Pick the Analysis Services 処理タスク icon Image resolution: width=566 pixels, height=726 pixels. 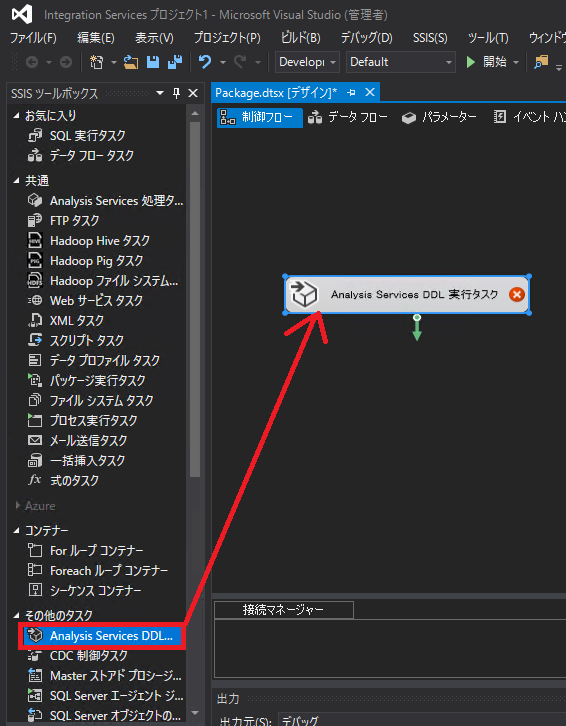point(35,200)
